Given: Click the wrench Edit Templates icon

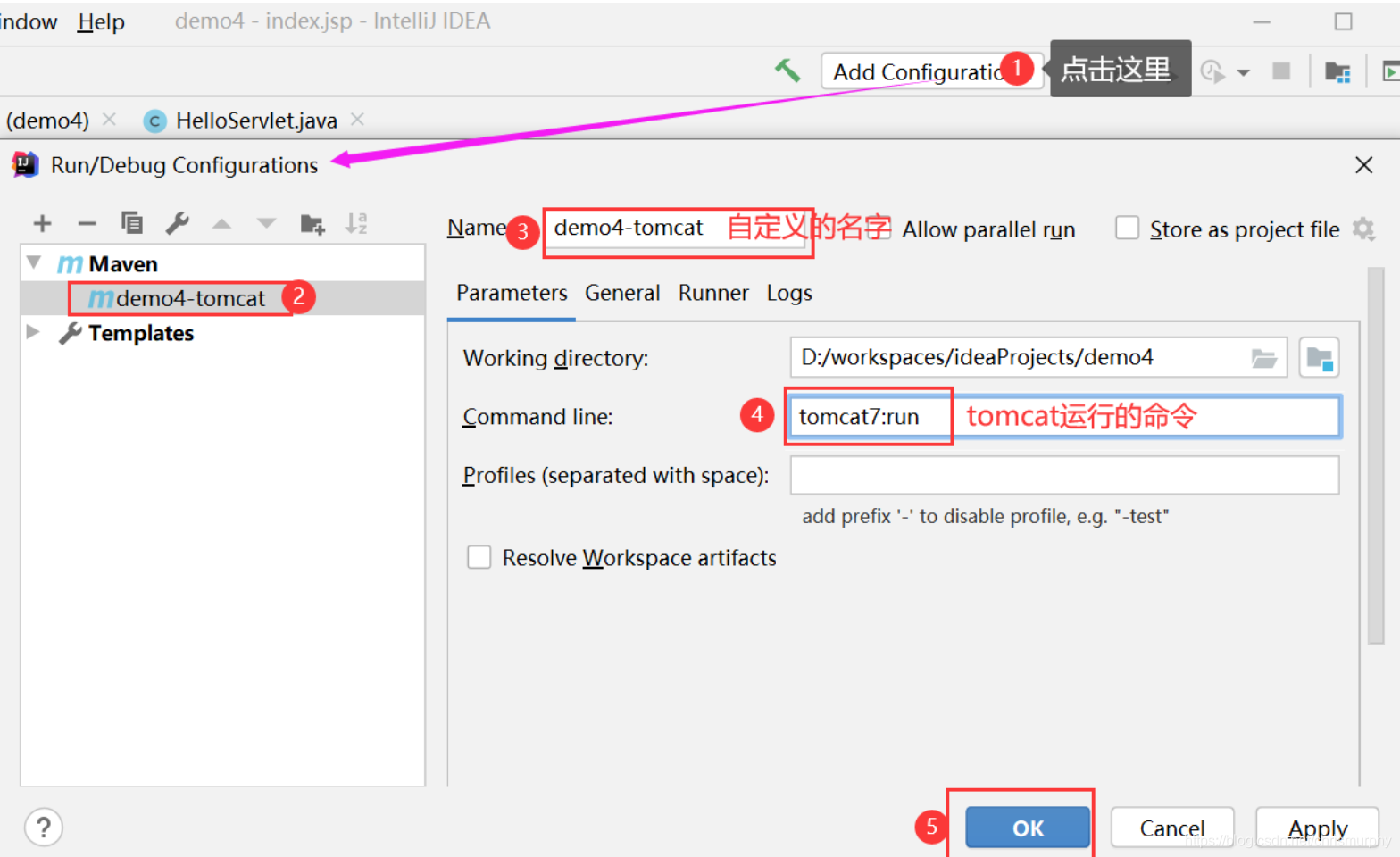Looking at the screenshot, I should (x=178, y=222).
